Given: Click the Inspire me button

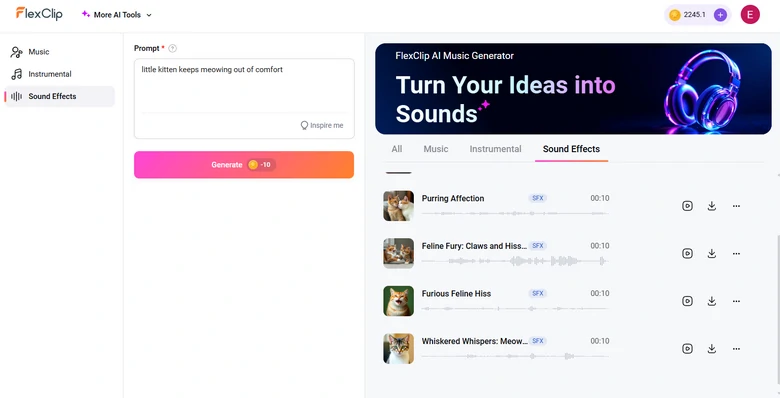Looking at the screenshot, I should point(322,125).
